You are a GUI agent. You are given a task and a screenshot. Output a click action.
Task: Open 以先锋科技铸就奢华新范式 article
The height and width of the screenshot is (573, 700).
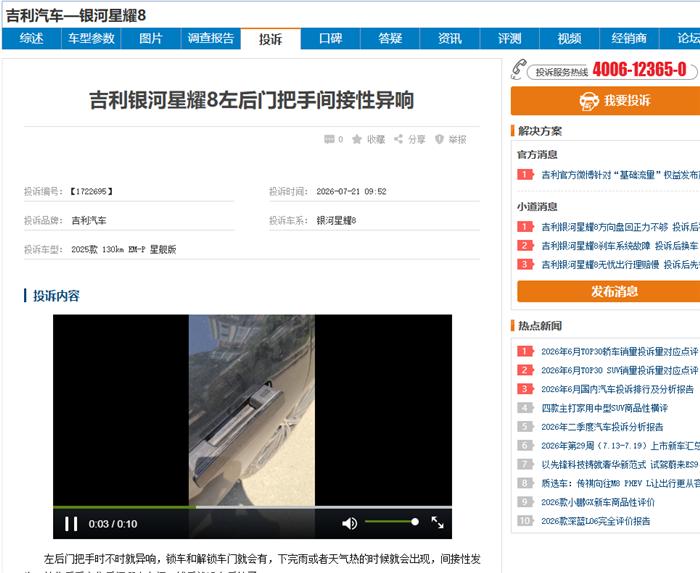point(620,465)
